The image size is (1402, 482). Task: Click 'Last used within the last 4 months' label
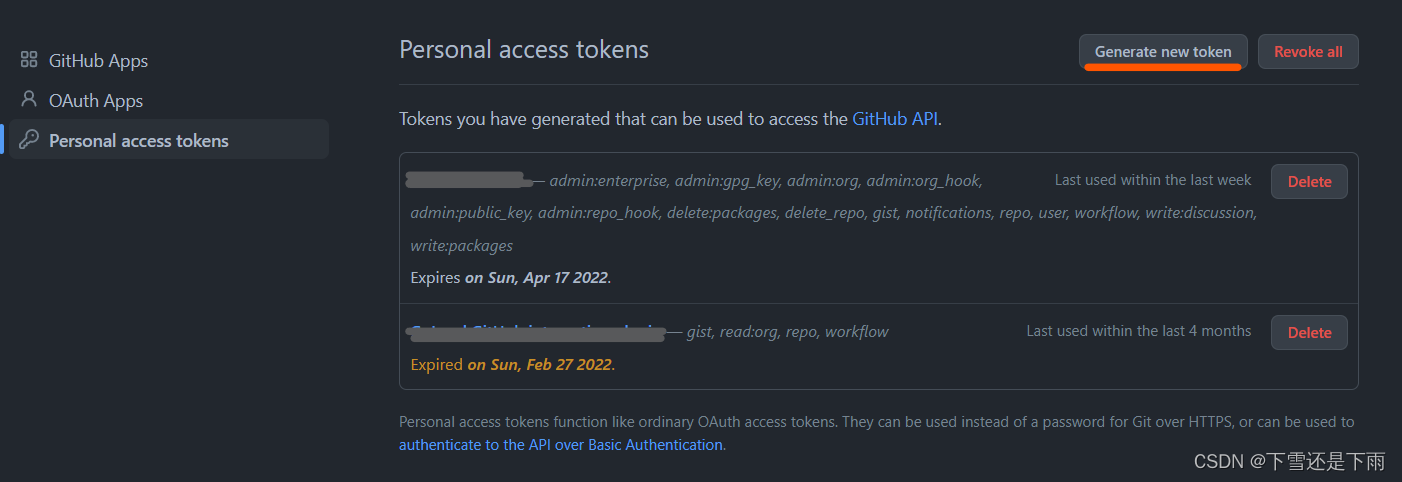point(1138,331)
